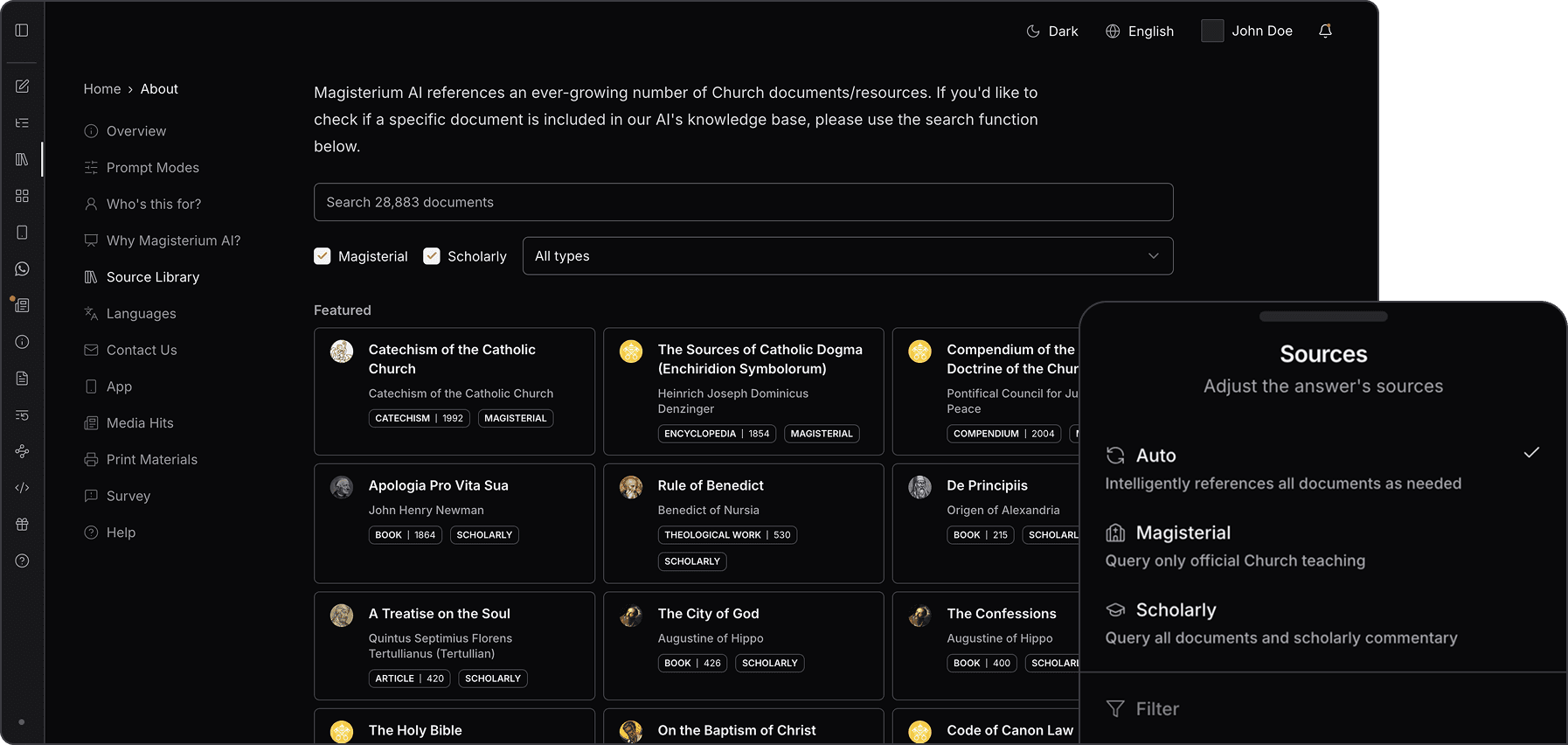Open the code embed icon in sidebar
The width and height of the screenshot is (1568, 745).
coord(22,488)
